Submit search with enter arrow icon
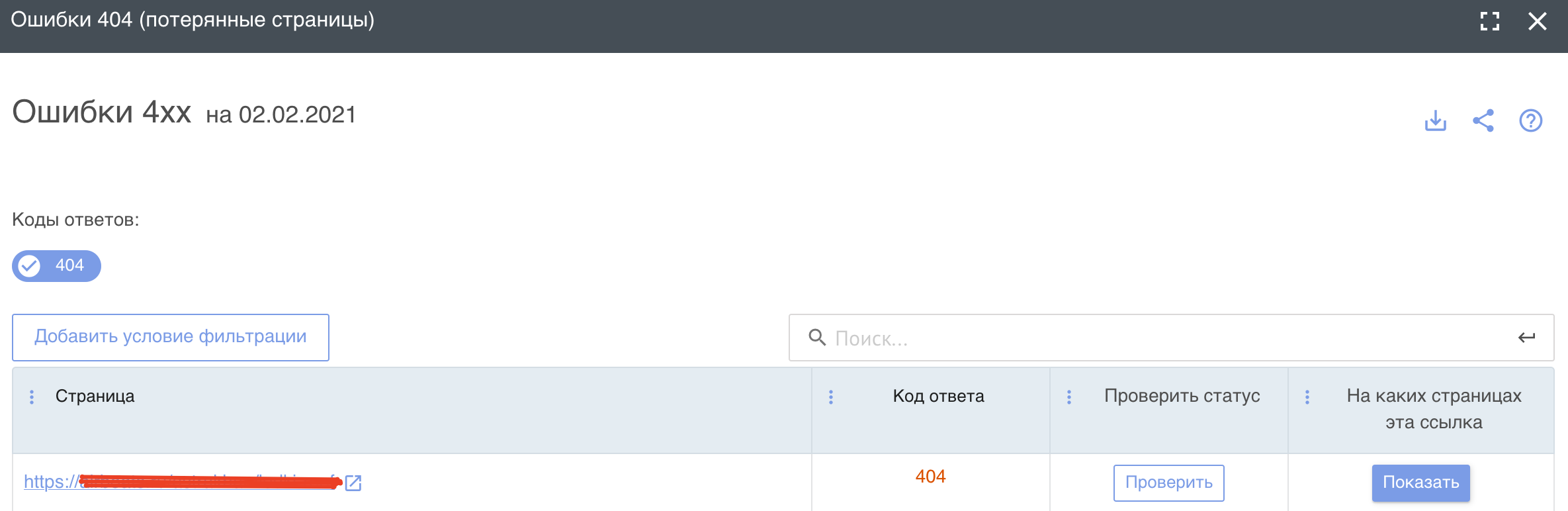 (x=1526, y=338)
